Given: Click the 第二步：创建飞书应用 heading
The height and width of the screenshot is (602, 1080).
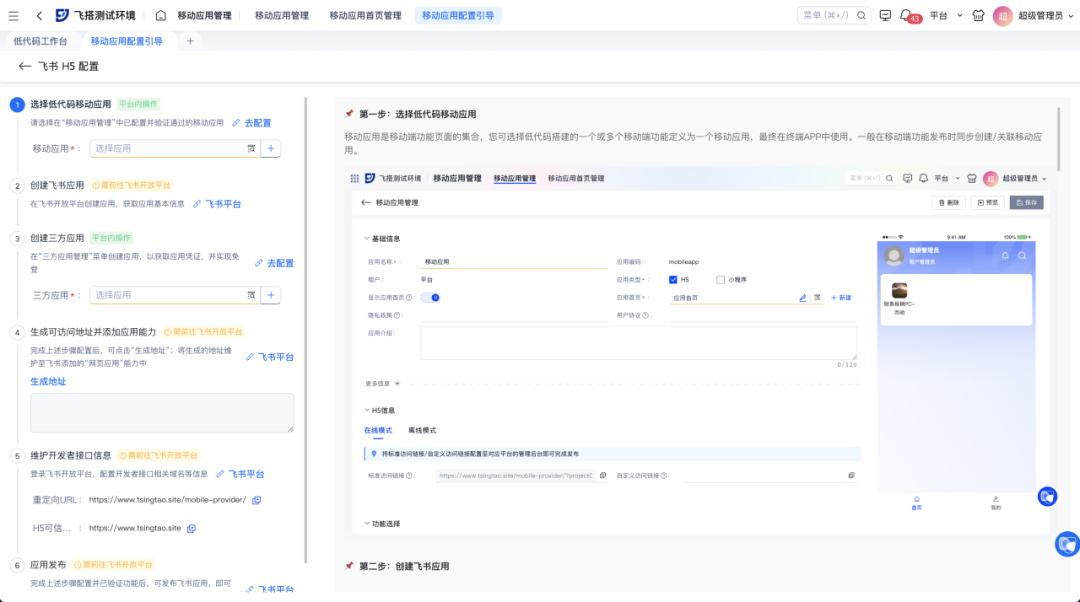Looking at the screenshot, I should pyautogui.click(x=404, y=566).
